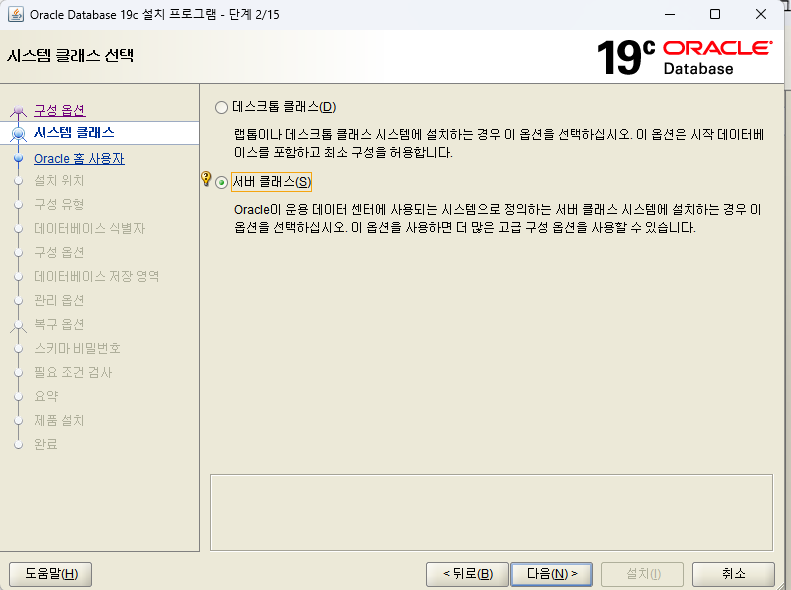This screenshot has width=791, height=590.
Task: Click 데이터베이스 식별자 step in sidebar
Action: click(89, 228)
